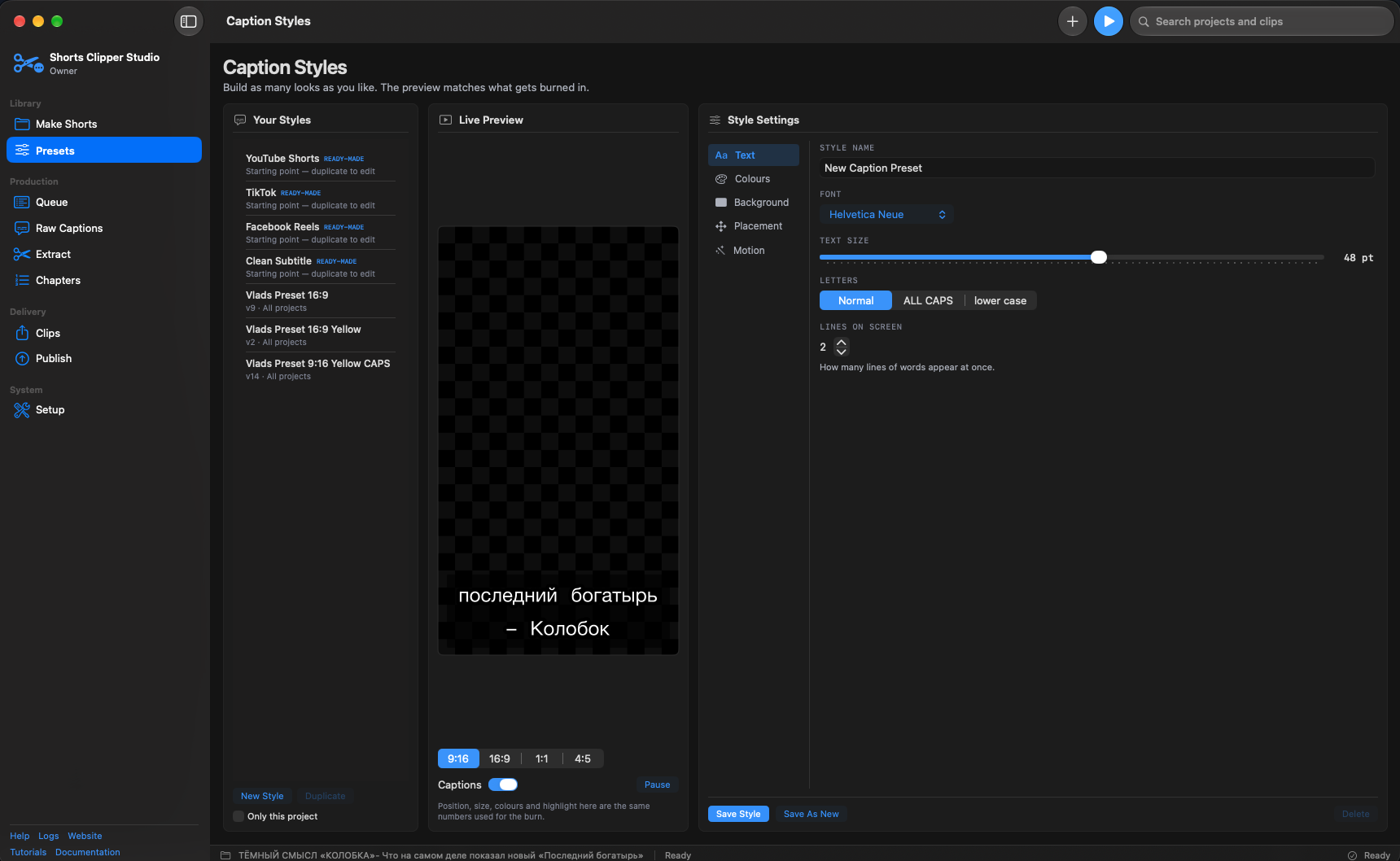Select the 16:9 preview aspect ratio

pyautogui.click(x=500, y=758)
